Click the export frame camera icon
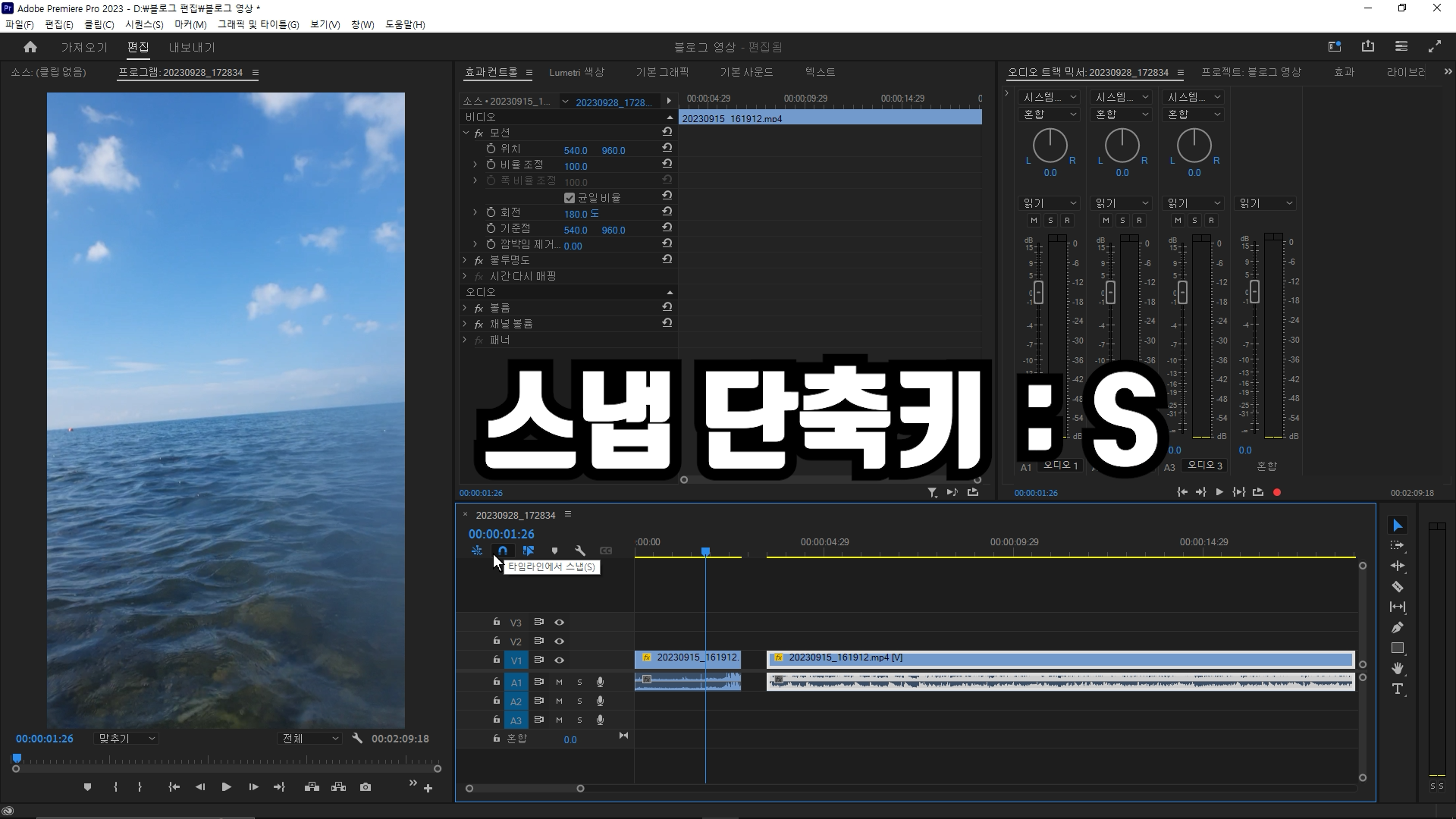1456x819 pixels. pyautogui.click(x=365, y=787)
